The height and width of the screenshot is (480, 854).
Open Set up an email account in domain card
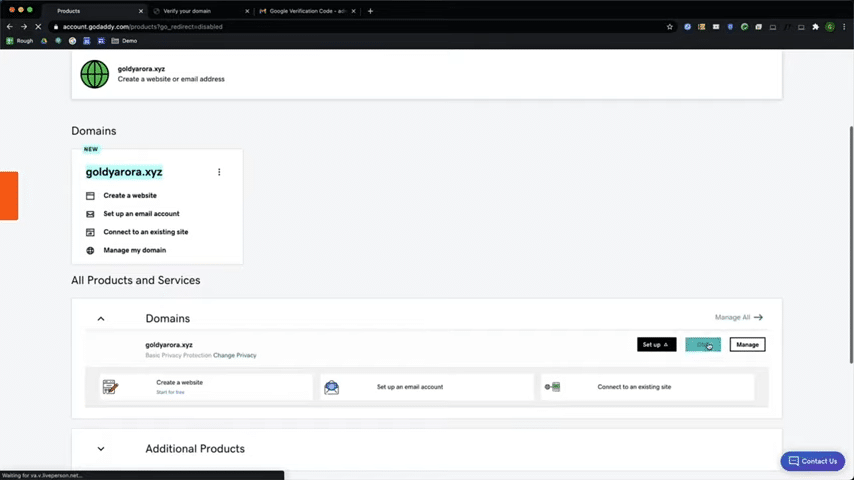pyautogui.click(x=142, y=214)
